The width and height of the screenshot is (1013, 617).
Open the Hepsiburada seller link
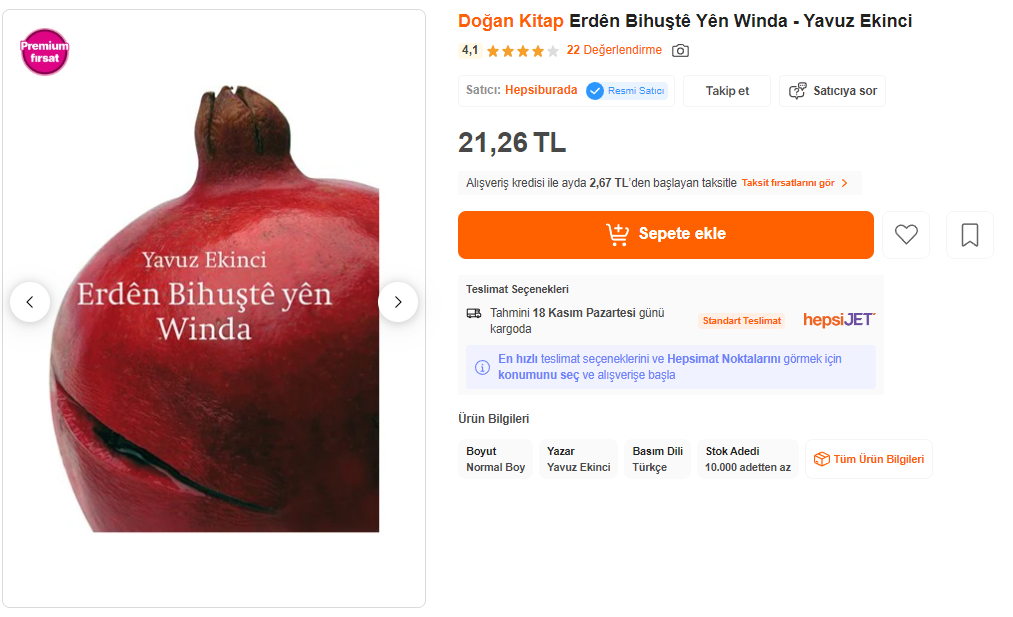(541, 90)
